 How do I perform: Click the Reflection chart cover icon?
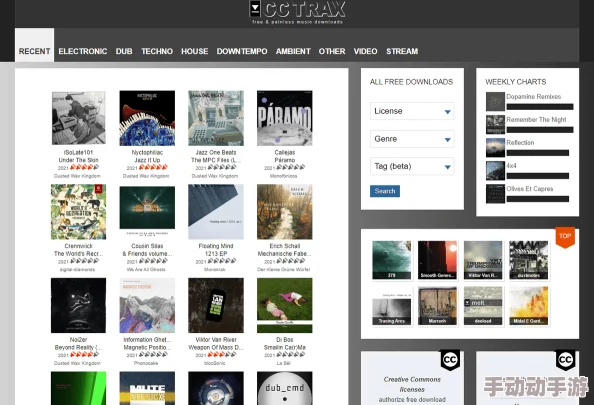[496, 147]
